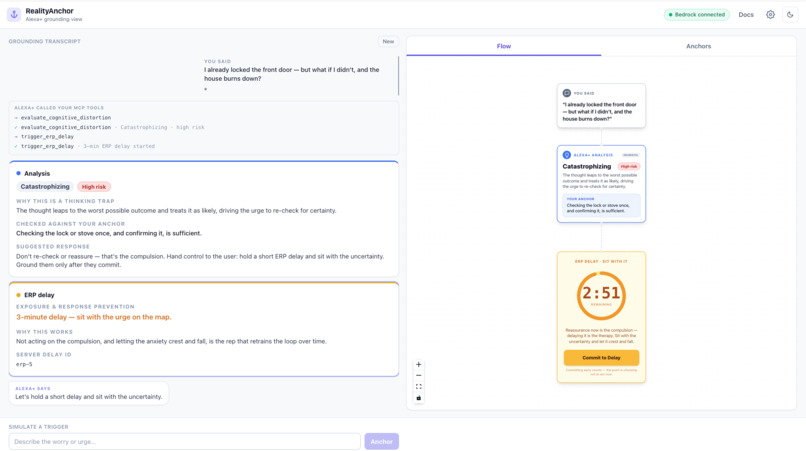Open settings via the gear icon

pos(770,14)
